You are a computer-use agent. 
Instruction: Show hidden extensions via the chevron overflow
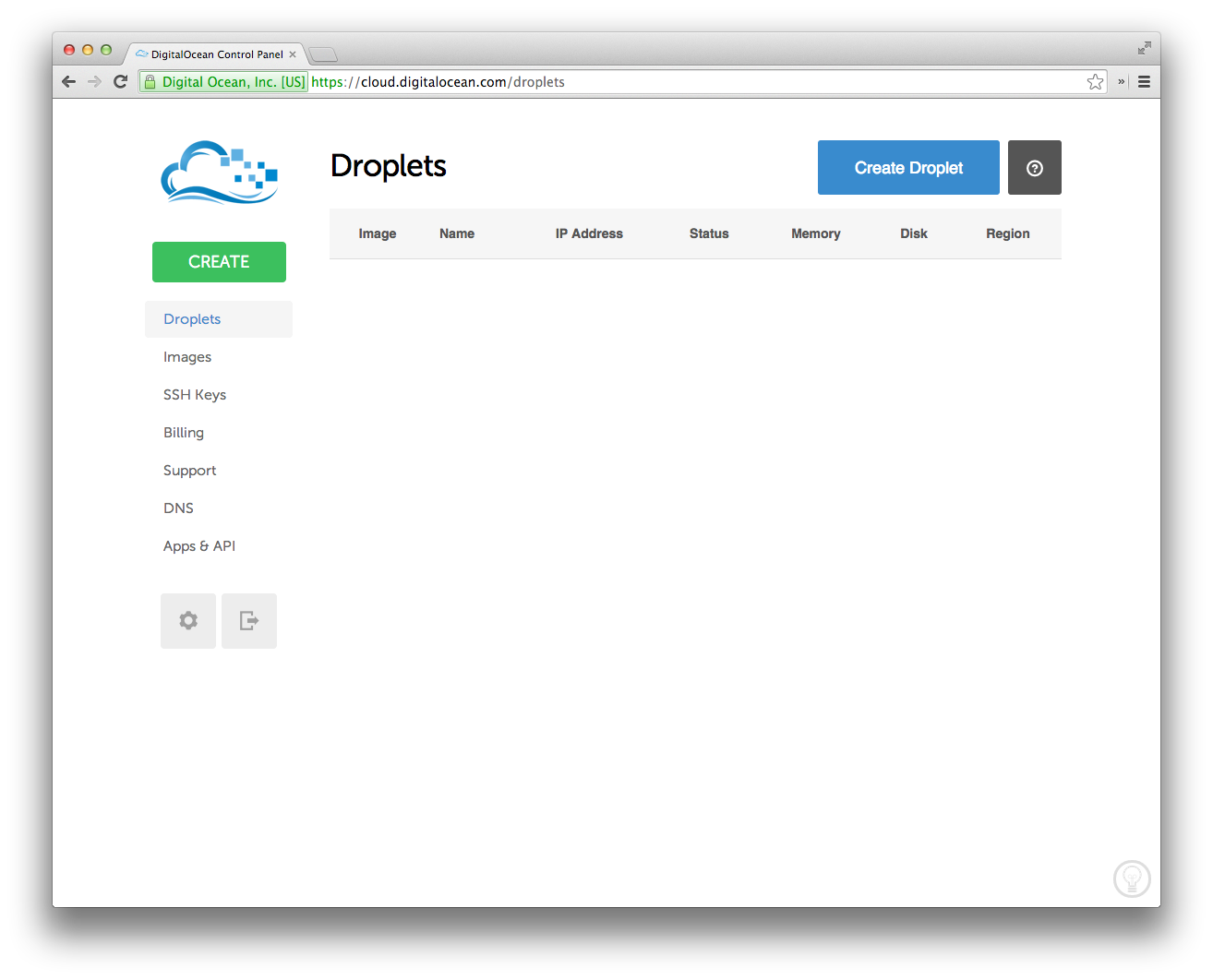[1121, 82]
